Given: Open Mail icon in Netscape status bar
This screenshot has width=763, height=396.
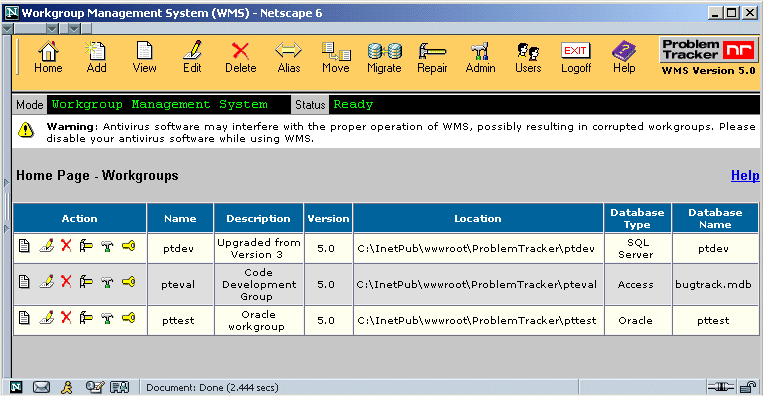Looking at the screenshot, I should [41, 387].
